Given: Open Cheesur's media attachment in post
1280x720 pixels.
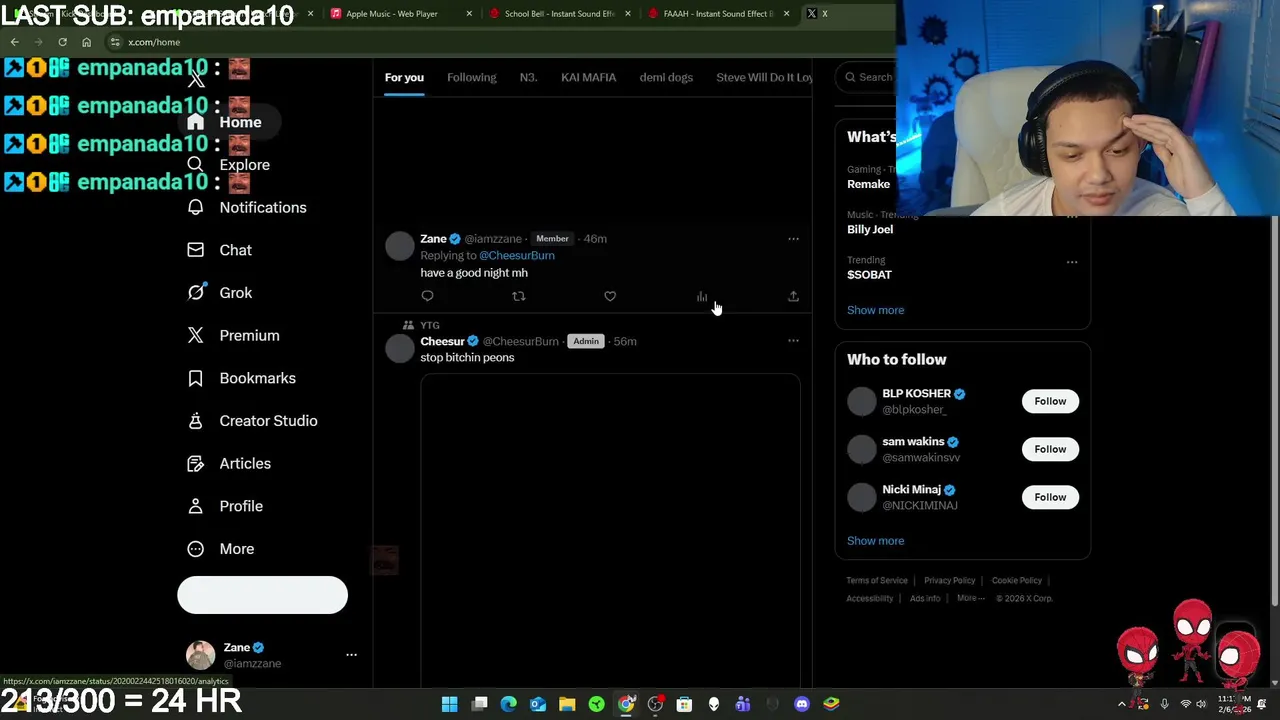Looking at the screenshot, I should point(610,530).
